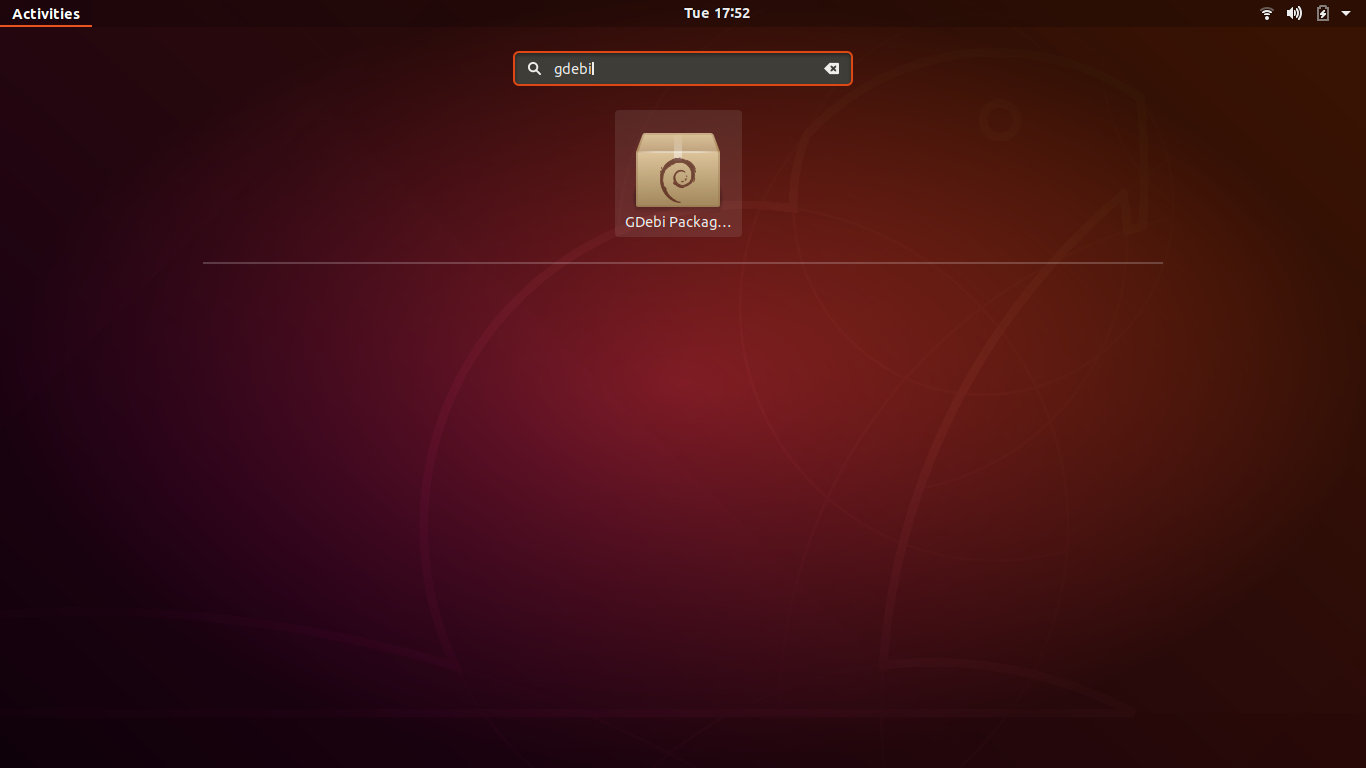The height and width of the screenshot is (768, 1366).
Task: Open the Wi-Fi network indicator
Action: [x=1267, y=13]
